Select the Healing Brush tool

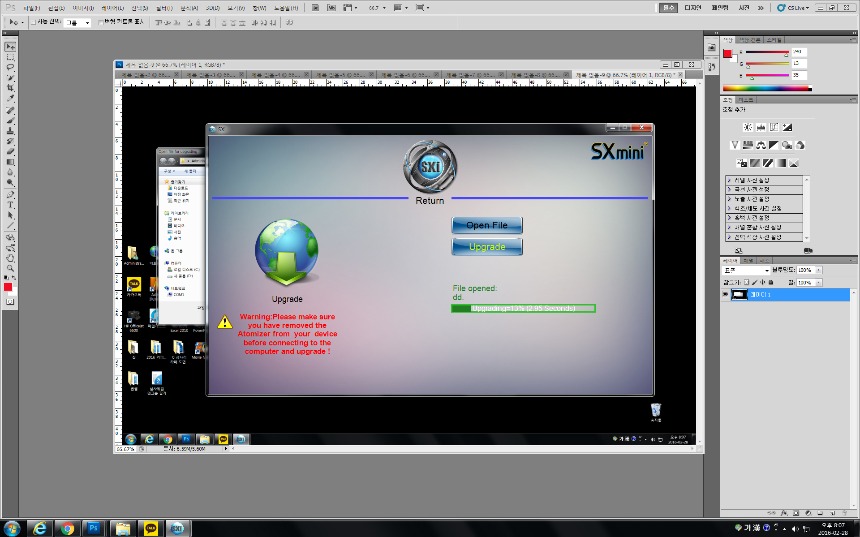(10, 111)
